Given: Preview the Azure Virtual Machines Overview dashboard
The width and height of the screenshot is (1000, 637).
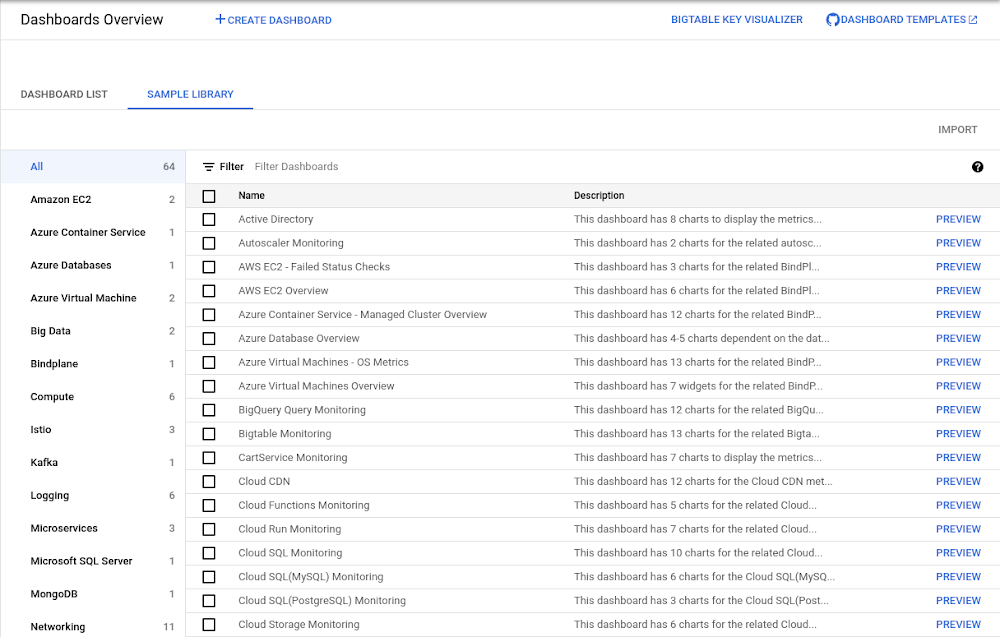Looking at the screenshot, I should [958, 386].
